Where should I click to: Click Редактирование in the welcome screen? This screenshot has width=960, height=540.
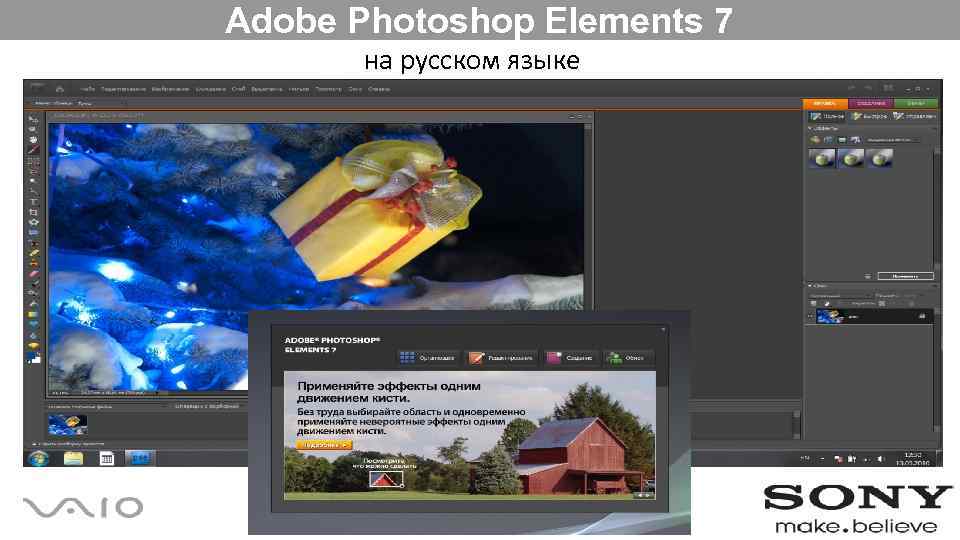tap(500, 358)
